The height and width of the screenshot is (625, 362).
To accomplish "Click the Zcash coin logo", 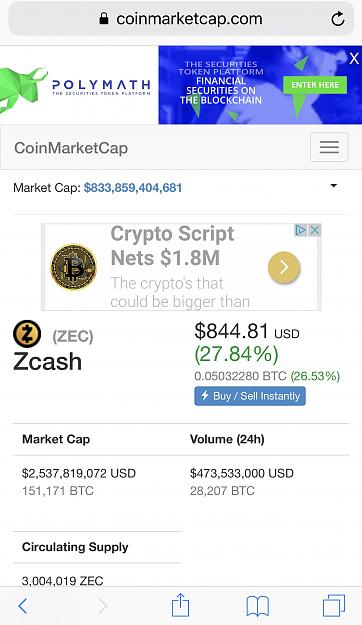I will click(27, 334).
